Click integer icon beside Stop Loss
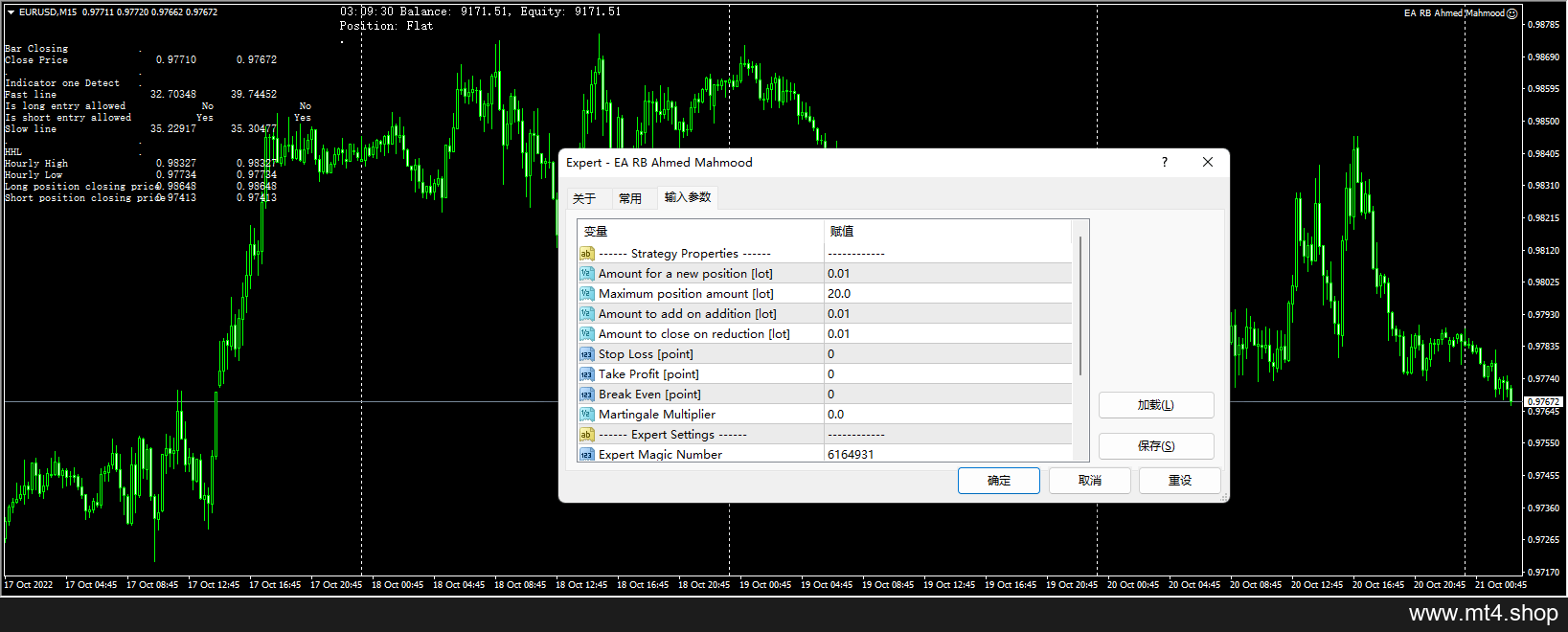 click(x=586, y=354)
